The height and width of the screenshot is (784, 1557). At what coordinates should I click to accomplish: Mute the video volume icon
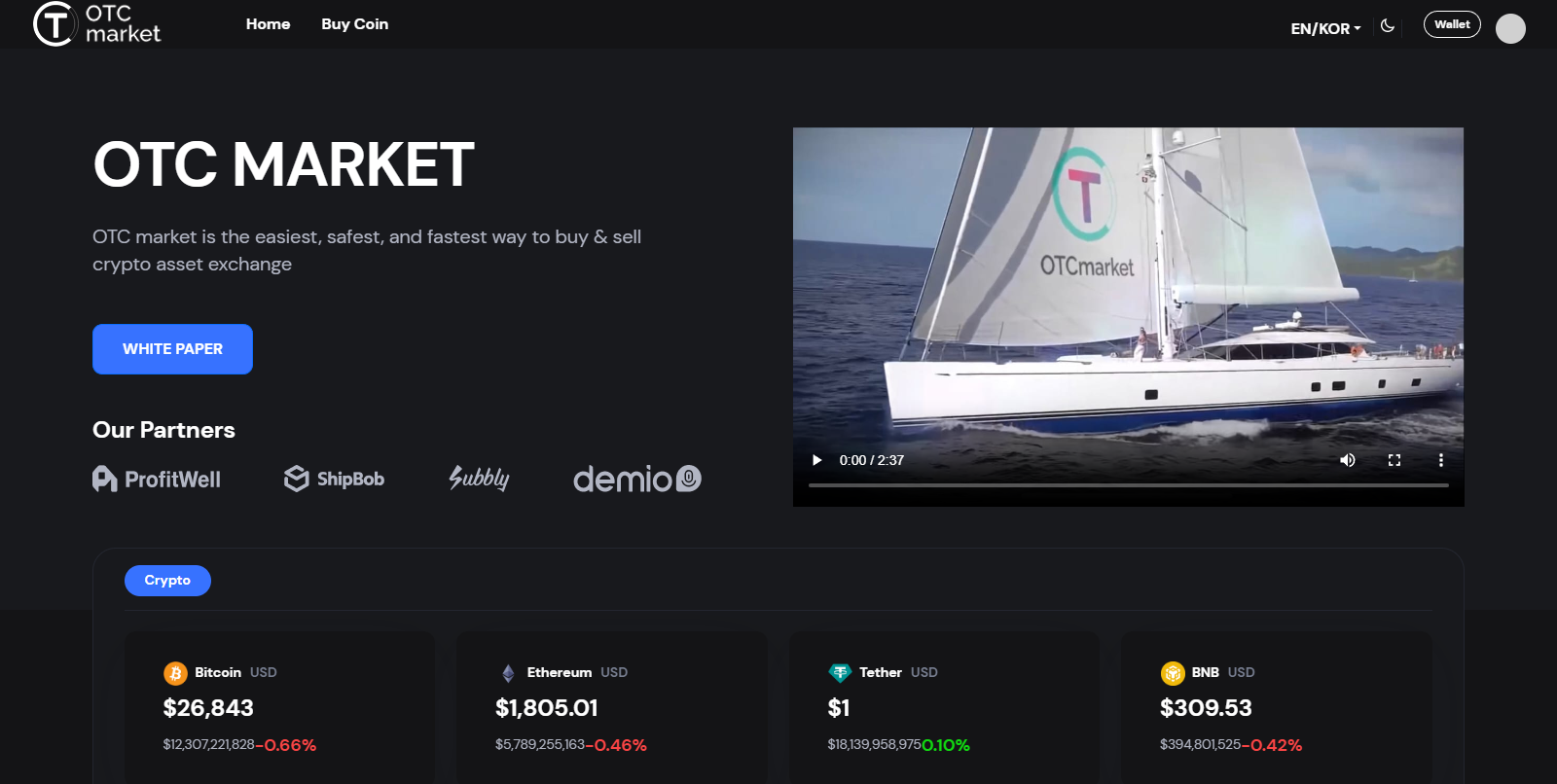(1348, 460)
